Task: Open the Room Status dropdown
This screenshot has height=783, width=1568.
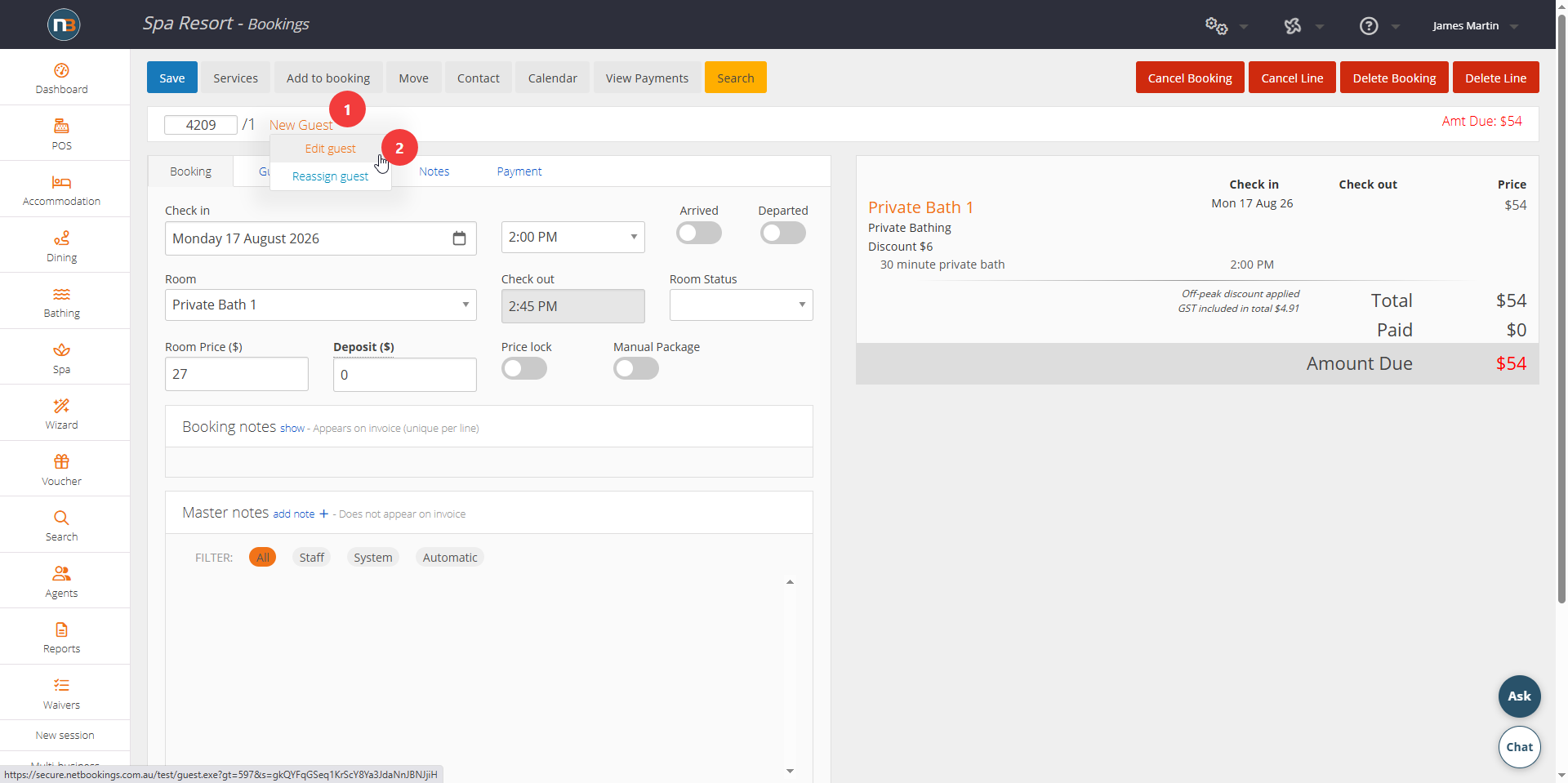Action: pos(741,305)
